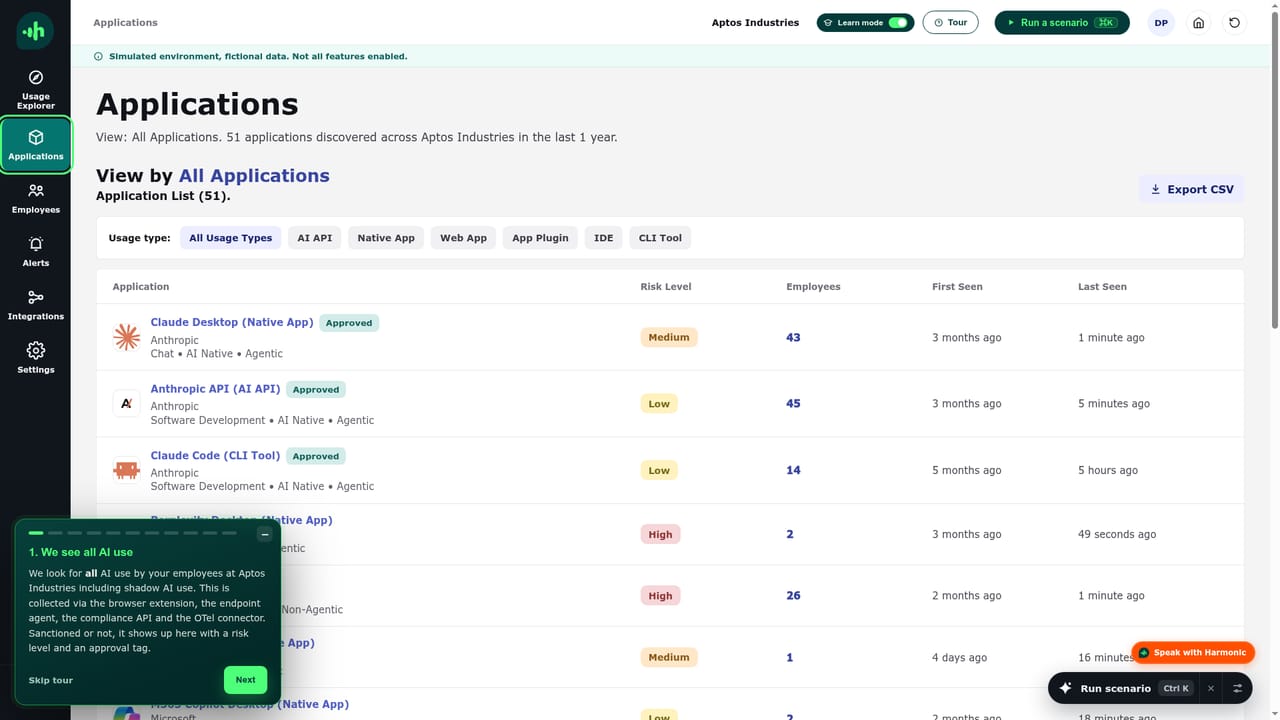Click the Last Seen column header

[x=1102, y=287]
